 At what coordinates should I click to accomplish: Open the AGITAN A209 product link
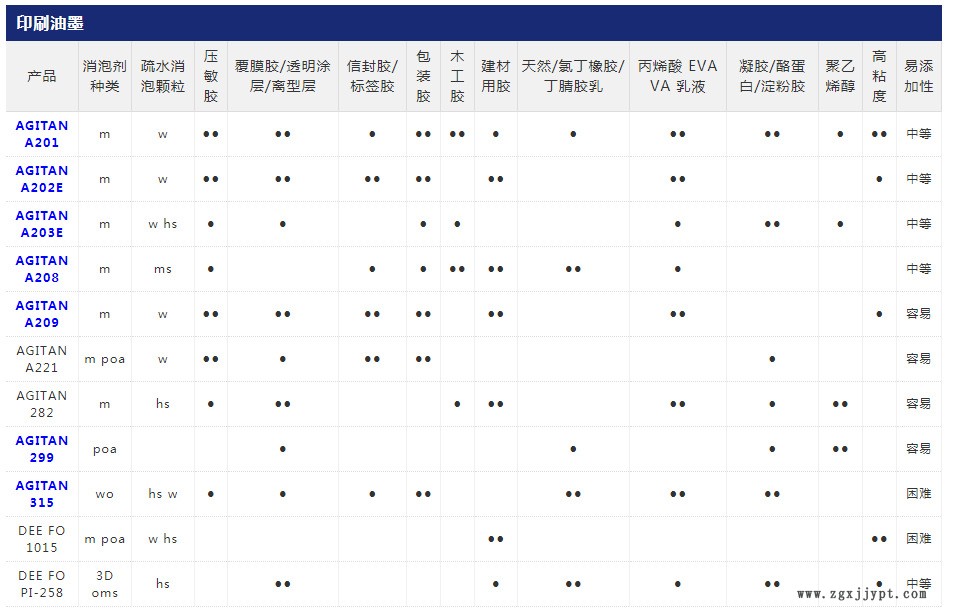click(41, 314)
